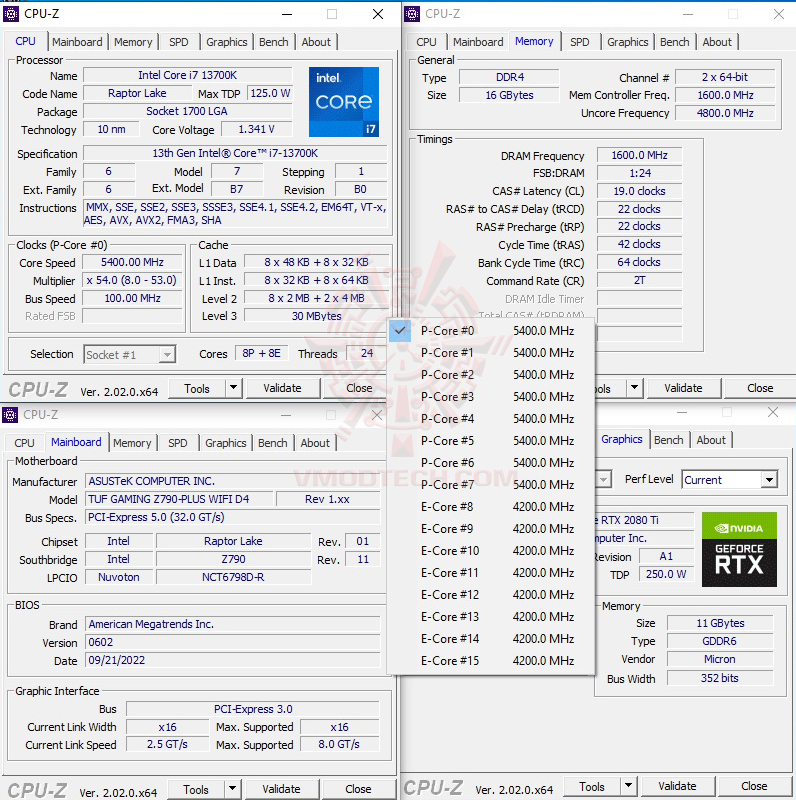Open SPD tab in Memory window
The height and width of the screenshot is (800, 796).
coord(580,42)
